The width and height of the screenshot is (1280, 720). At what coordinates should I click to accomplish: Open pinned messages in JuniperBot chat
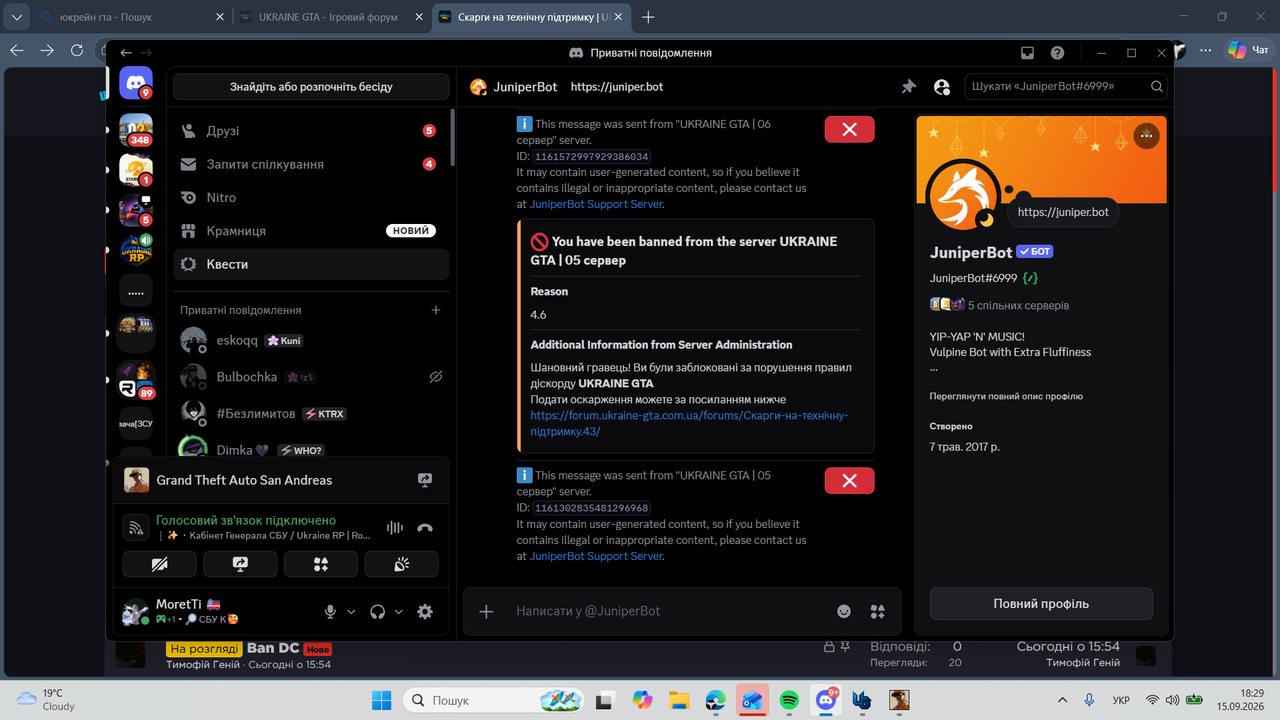click(x=908, y=87)
